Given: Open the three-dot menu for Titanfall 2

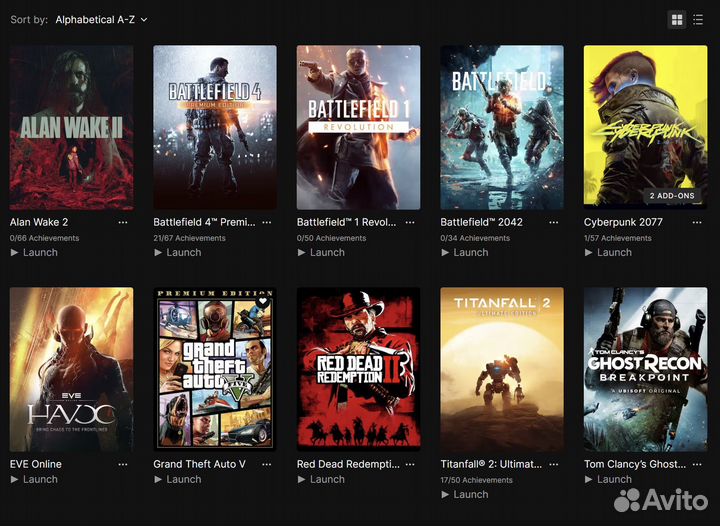Looking at the screenshot, I should (554, 464).
